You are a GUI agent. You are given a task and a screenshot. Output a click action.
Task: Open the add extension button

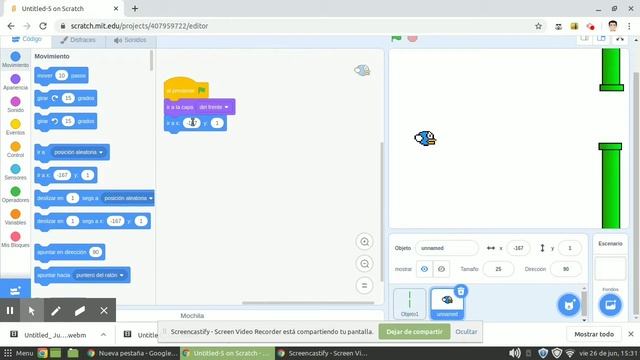pyautogui.click(x=15, y=290)
